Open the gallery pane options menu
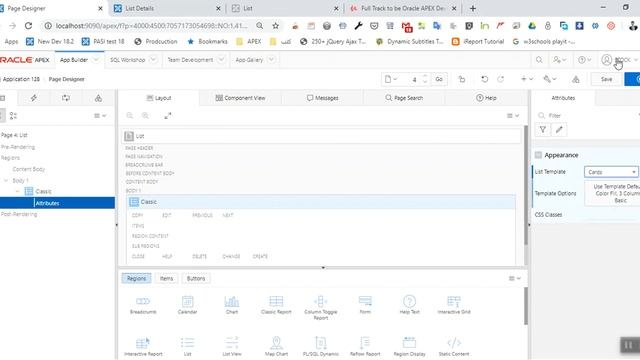640x360 pixels. [514, 278]
